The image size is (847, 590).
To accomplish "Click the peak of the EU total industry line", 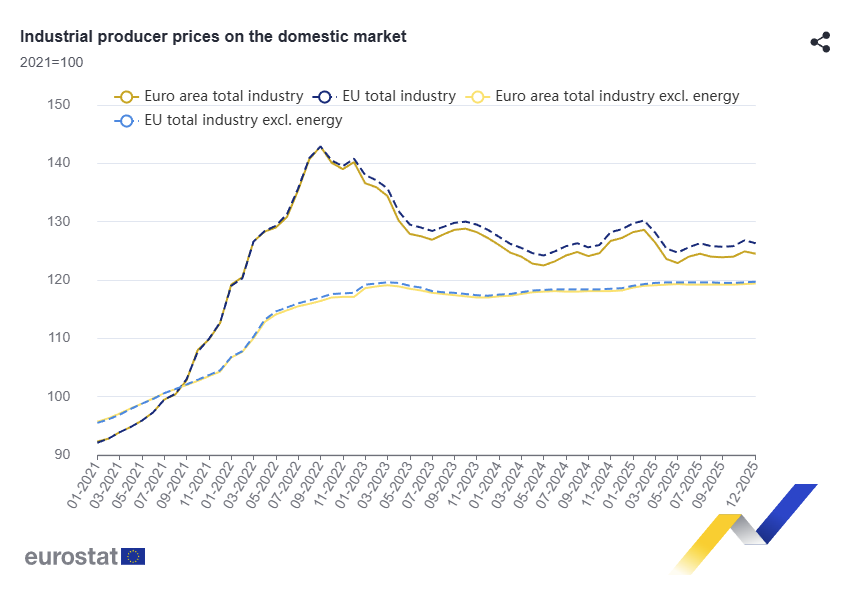I will click(x=320, y=147).
